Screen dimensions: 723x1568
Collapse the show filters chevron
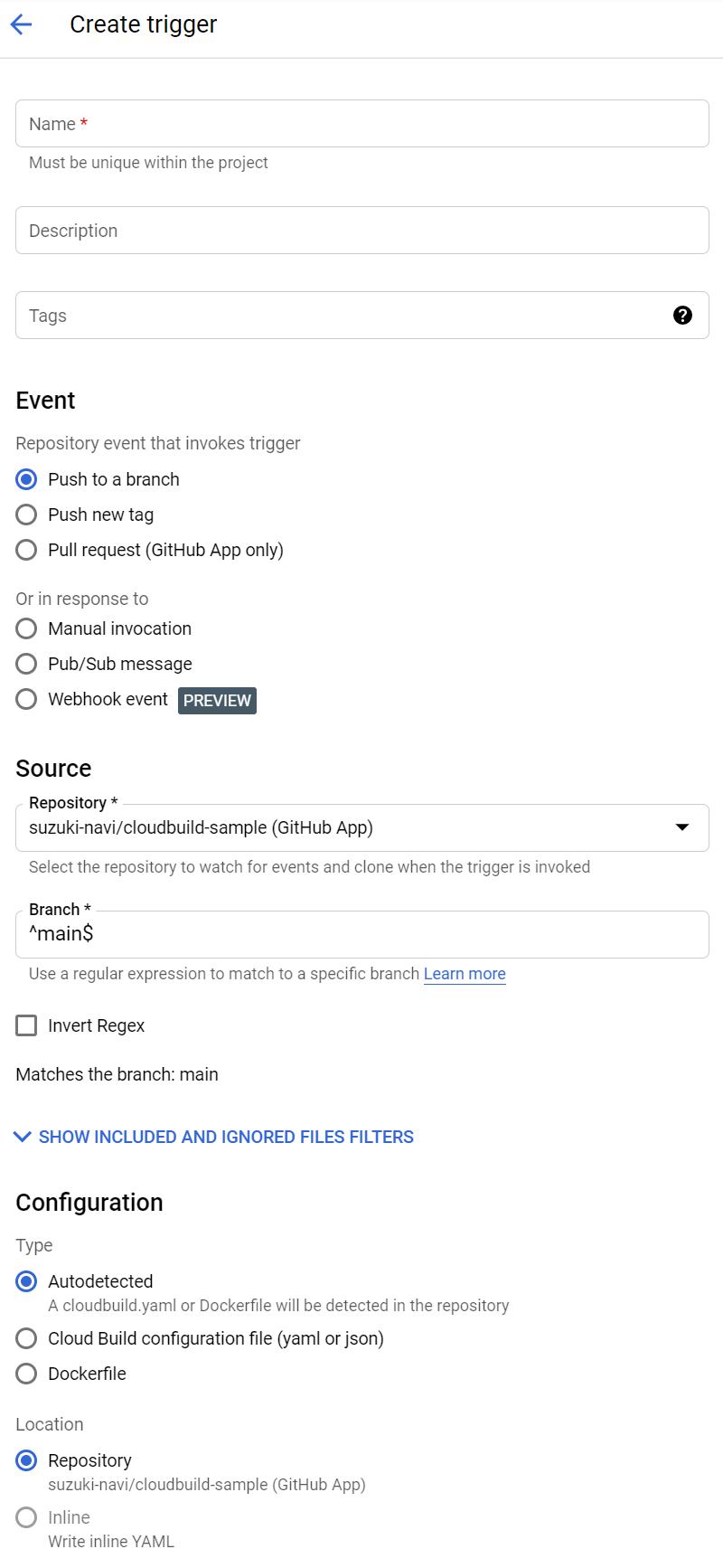[22, 1136]
